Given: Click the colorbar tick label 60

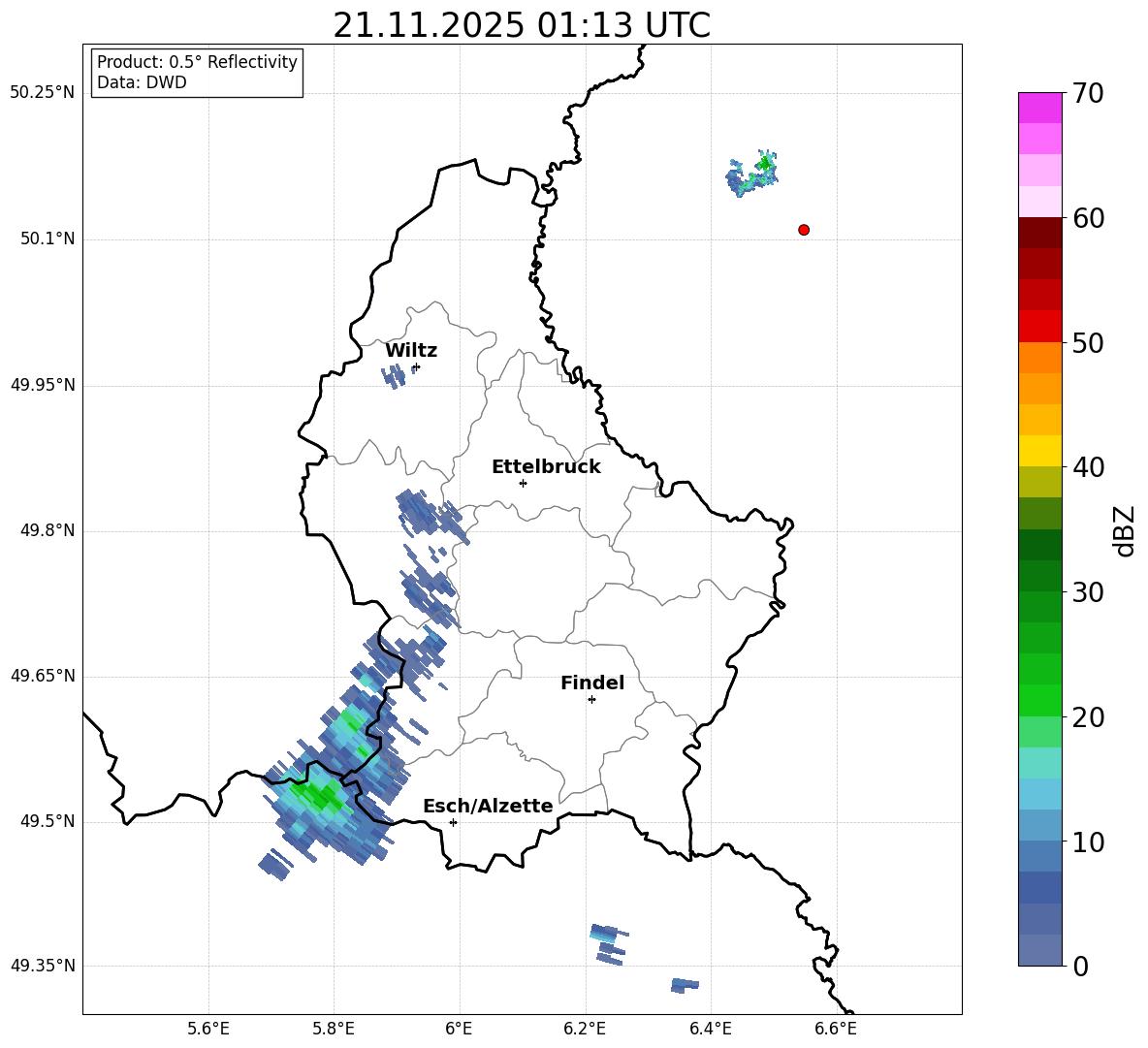Looking at the screenshot, I should point(1088,218).
